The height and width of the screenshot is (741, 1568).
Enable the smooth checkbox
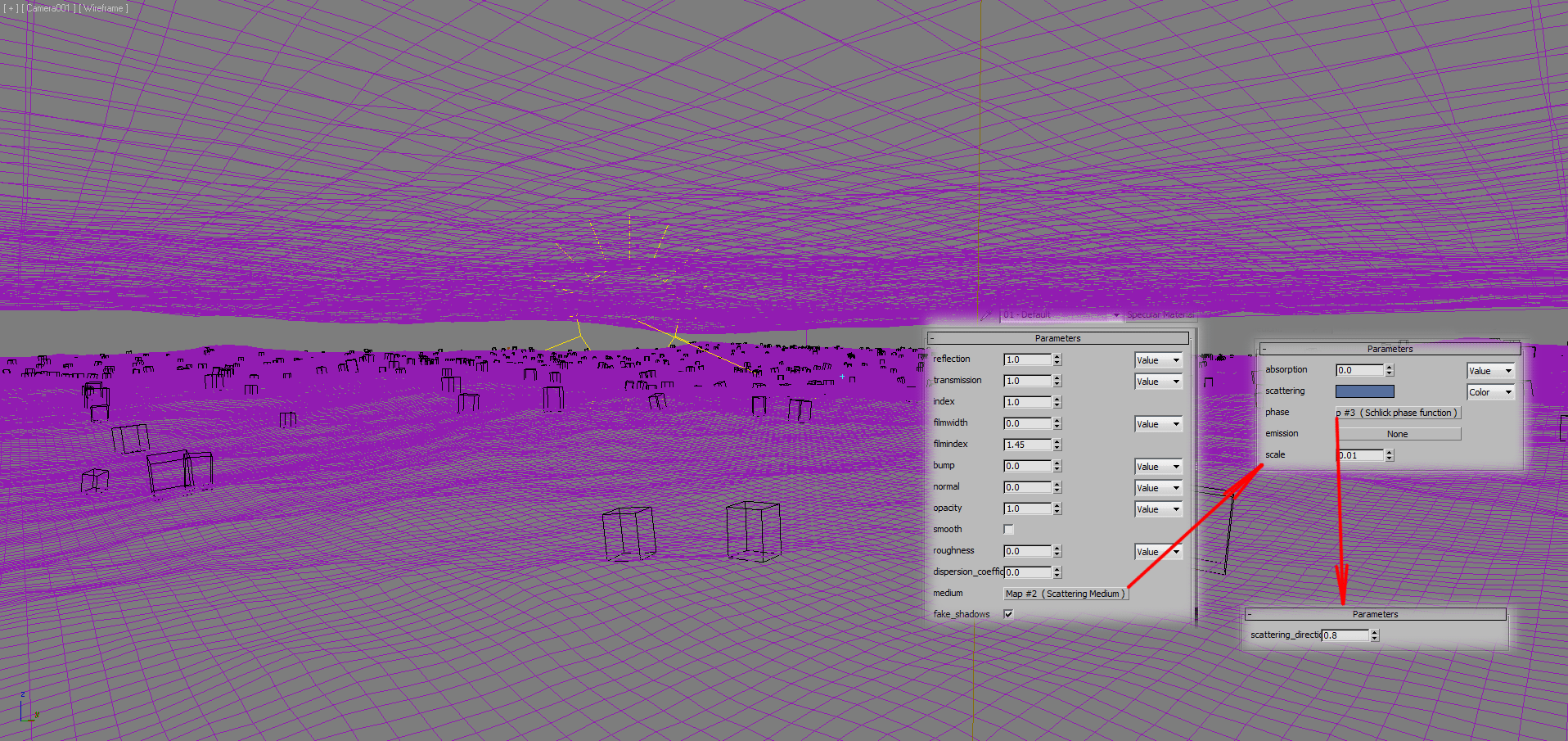pyautogui.click(x=1008, y=530)
